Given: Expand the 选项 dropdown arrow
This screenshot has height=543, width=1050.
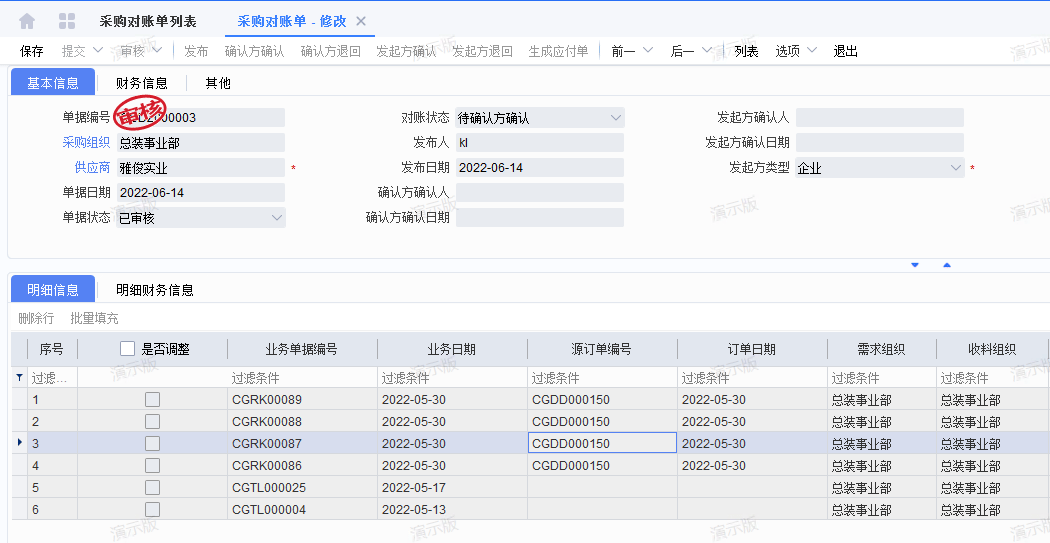Looking at the screenshot, I should 812,50.
